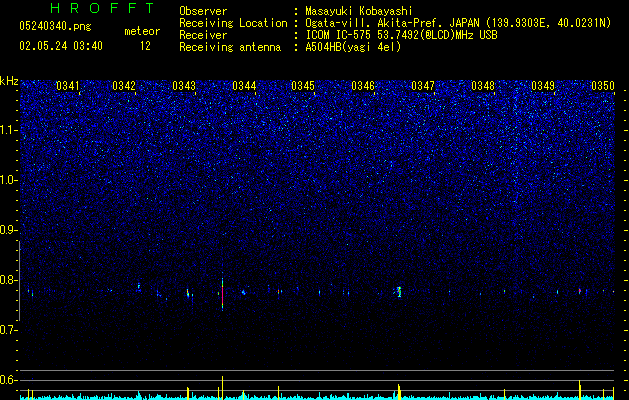This screenshot has height=400, width=629.
Task: Click antenna value A504HB(yagi 4el)
Action: tap(353, 47)
